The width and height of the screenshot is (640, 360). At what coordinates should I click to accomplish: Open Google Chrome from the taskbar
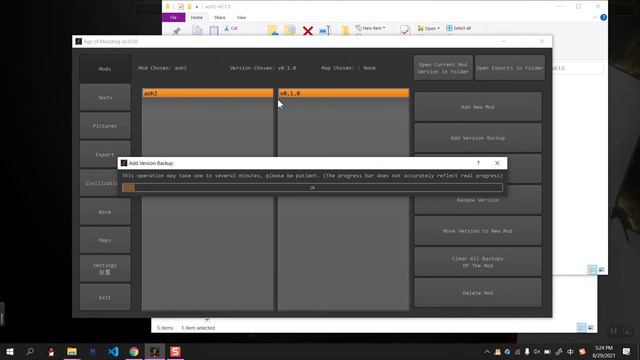(x=134, y=351)
